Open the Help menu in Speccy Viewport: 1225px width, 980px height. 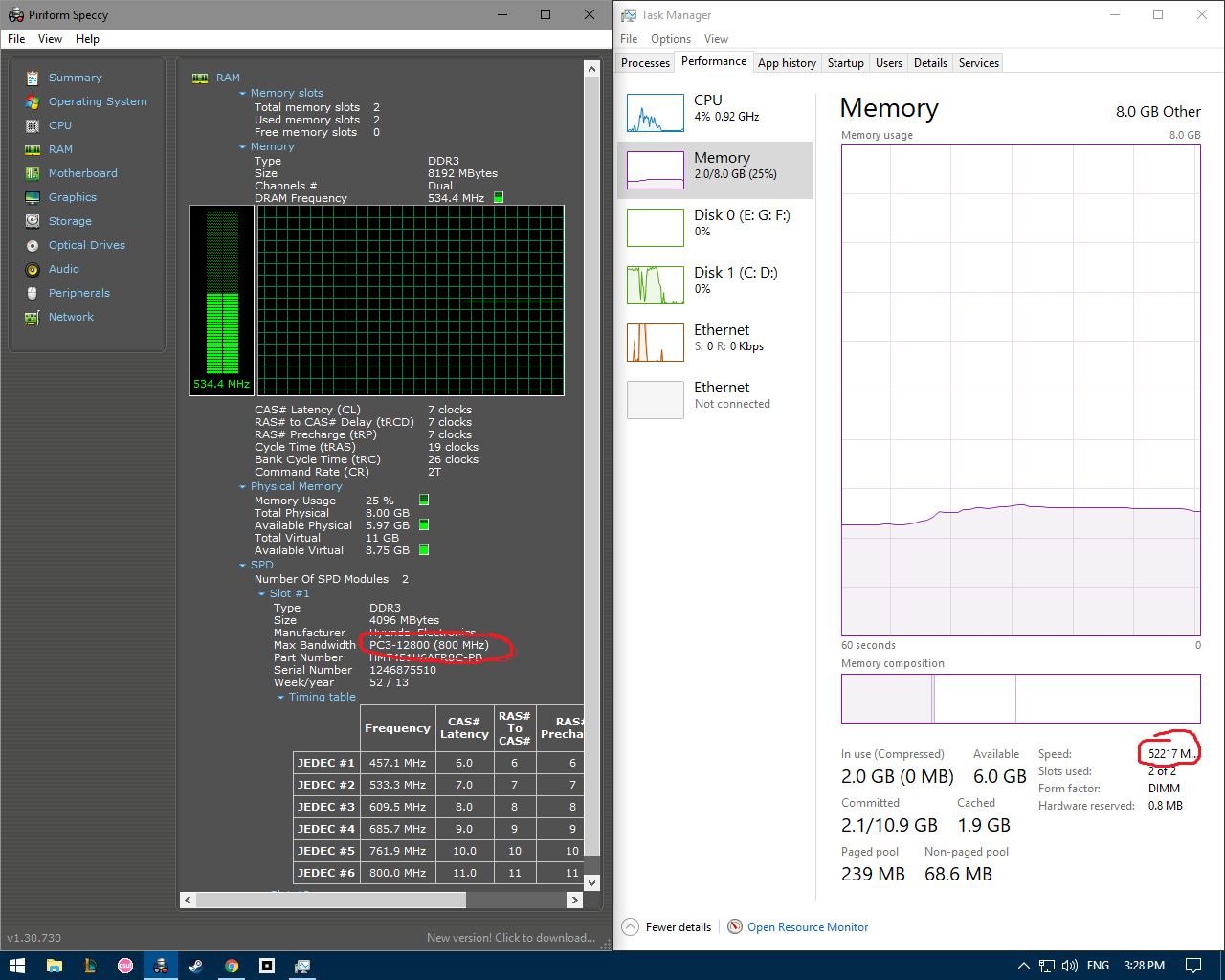tap(87, 39)
